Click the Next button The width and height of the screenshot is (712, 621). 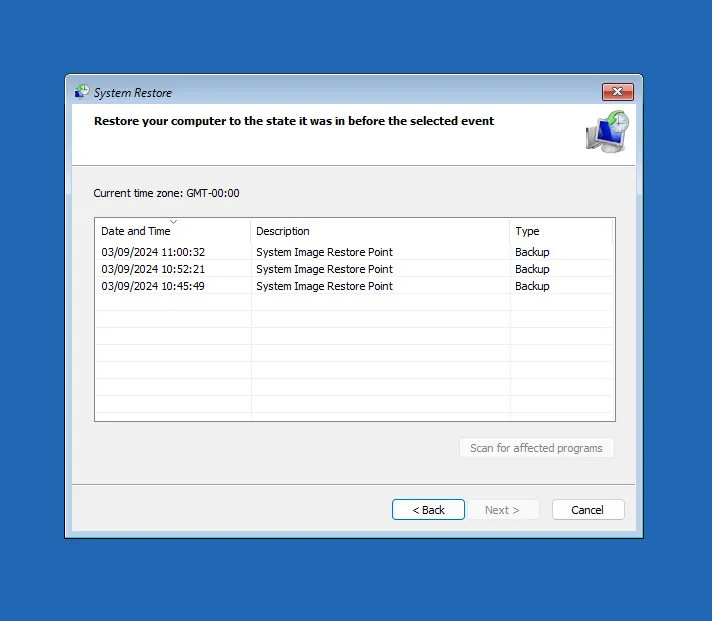coord(503,510)
